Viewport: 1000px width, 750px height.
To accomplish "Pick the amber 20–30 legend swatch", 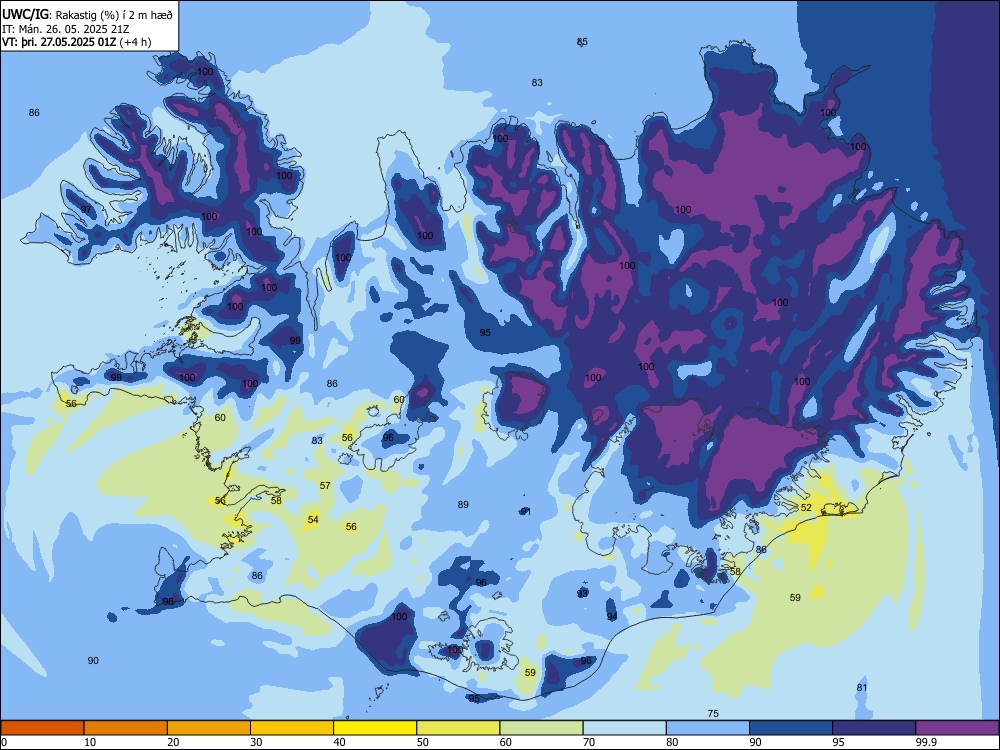I will [209, 728].
